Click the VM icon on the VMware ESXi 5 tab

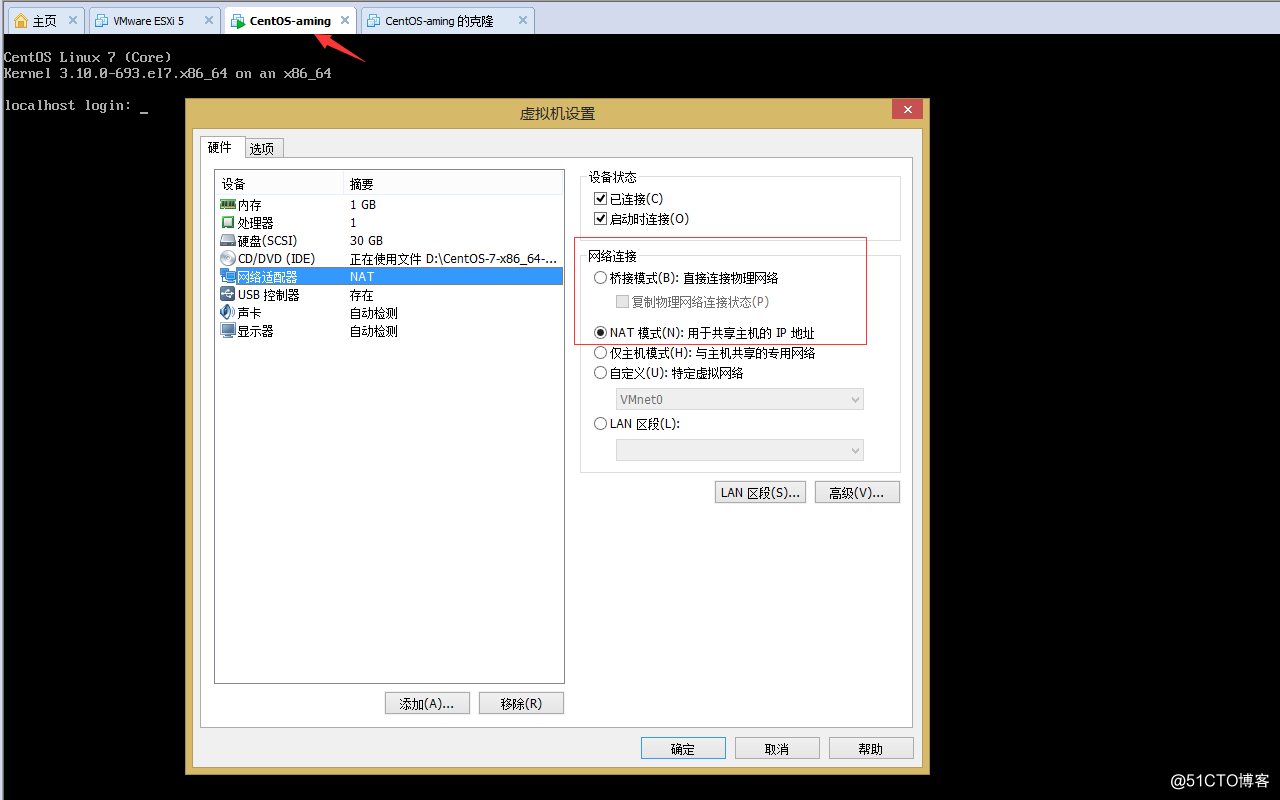click(x=102, y=20)
